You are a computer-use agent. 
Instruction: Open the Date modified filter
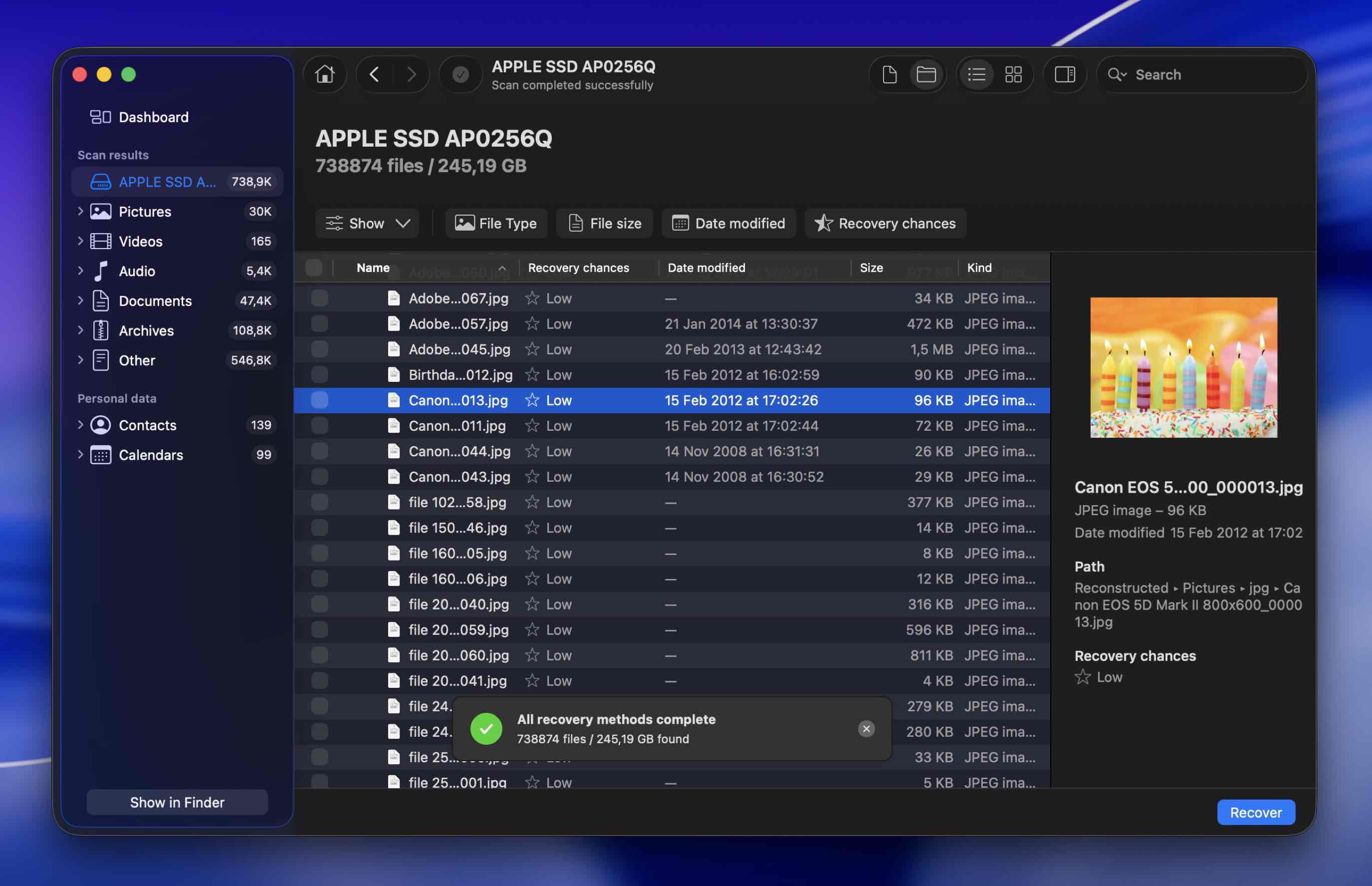pyautogui.click(x=728, y=223)
